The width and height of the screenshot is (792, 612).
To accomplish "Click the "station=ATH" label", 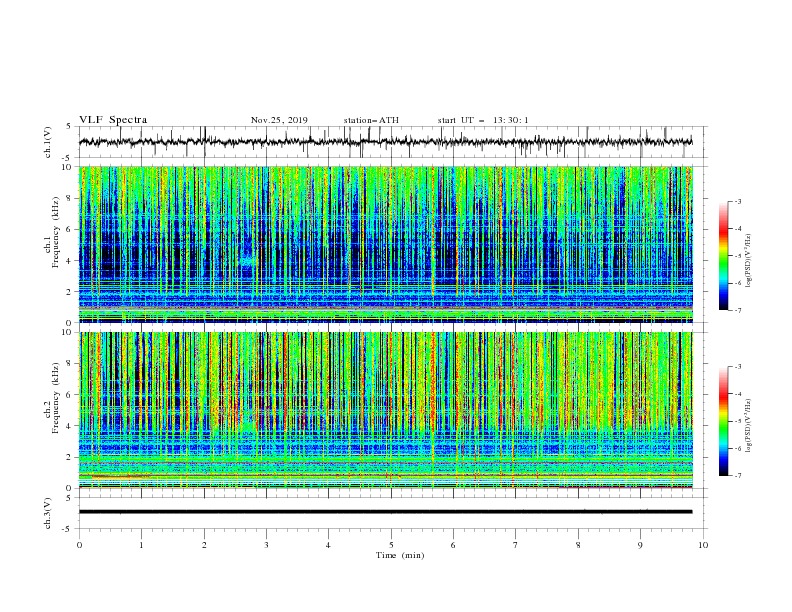I will (371, 120).
